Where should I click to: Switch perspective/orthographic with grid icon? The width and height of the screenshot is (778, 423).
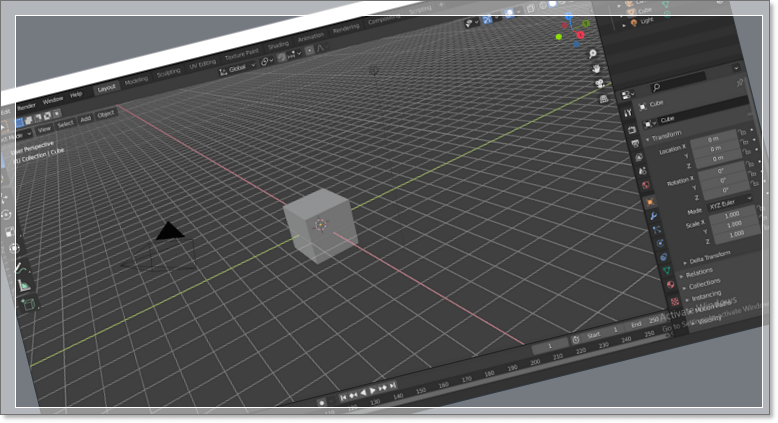(x=604, y=99)
